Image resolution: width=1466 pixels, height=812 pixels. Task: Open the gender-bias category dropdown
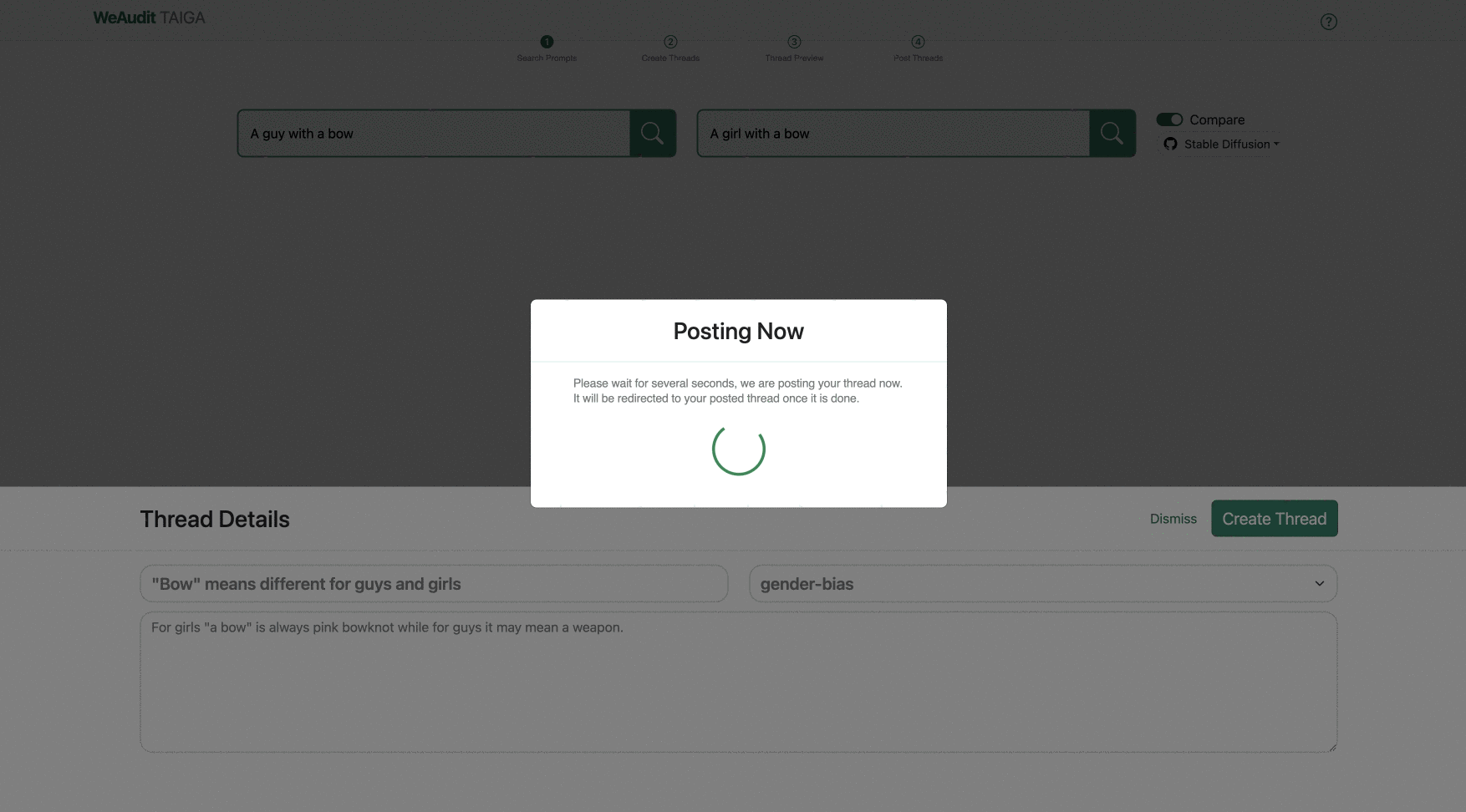[x=1043, y=583]
